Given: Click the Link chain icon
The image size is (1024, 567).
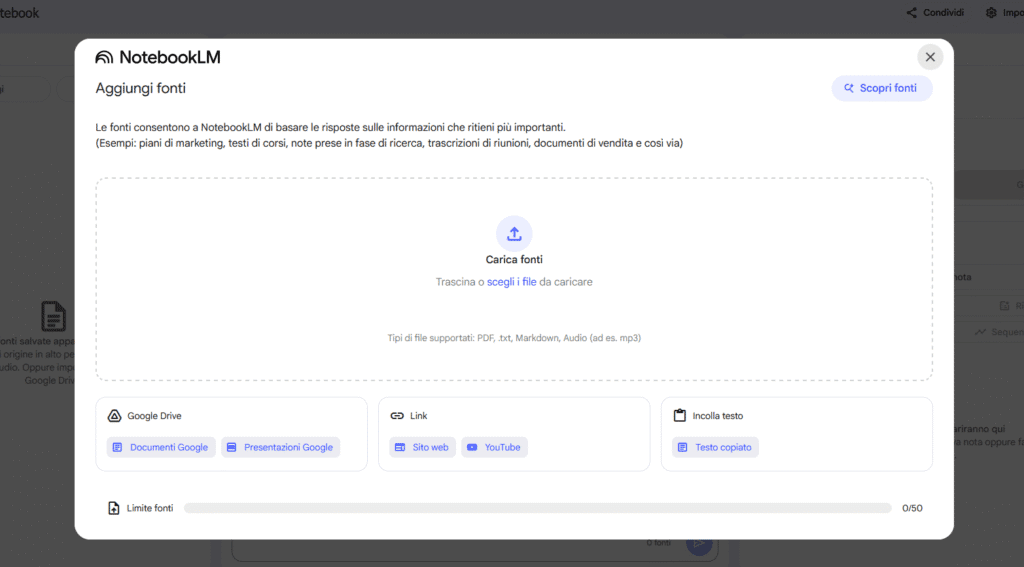Looking at the screenshot, I should [397, 415].
